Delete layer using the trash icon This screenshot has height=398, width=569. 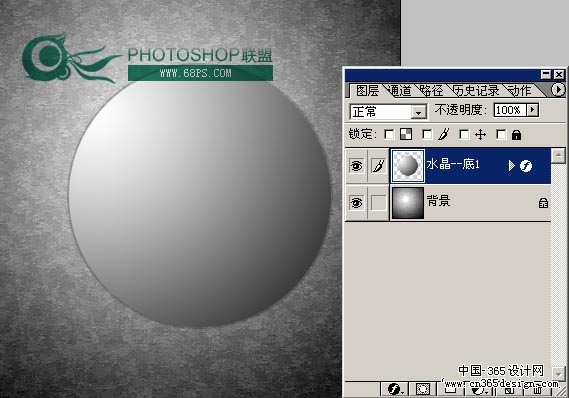pyautogui.click(x=538, y=390)
